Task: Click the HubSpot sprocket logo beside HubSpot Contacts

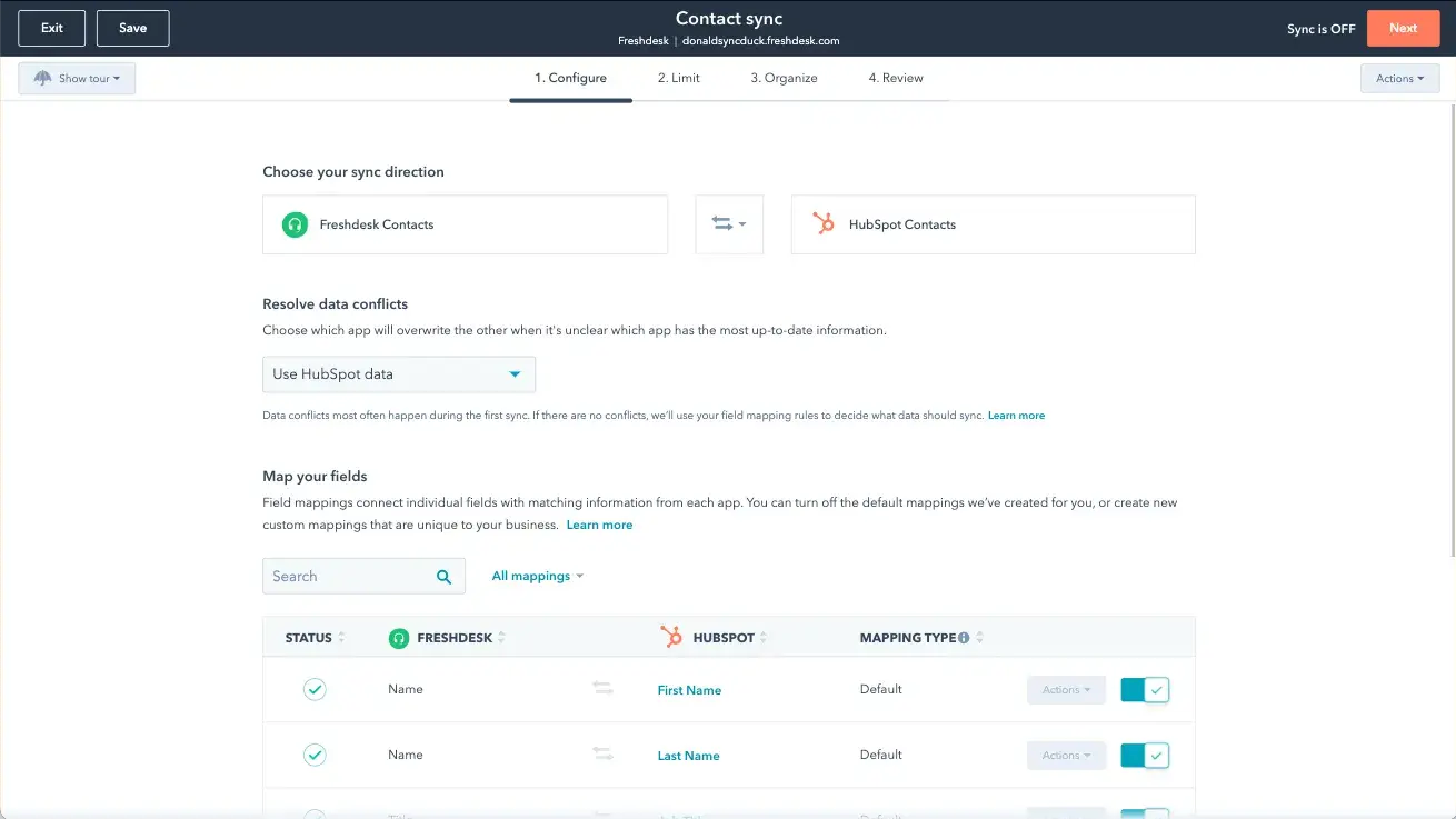Action: pyautogui.click(x=823, y=223)
